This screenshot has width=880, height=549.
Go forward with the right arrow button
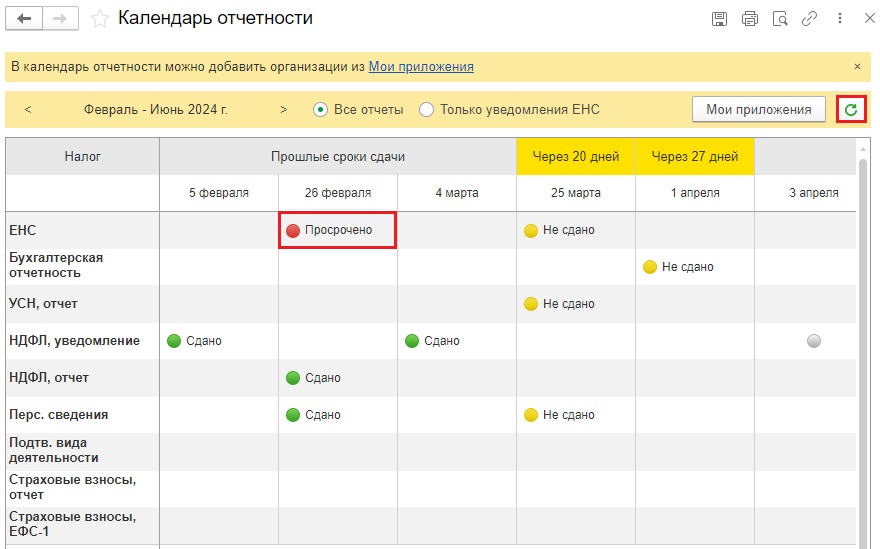(x=60, y=19)
